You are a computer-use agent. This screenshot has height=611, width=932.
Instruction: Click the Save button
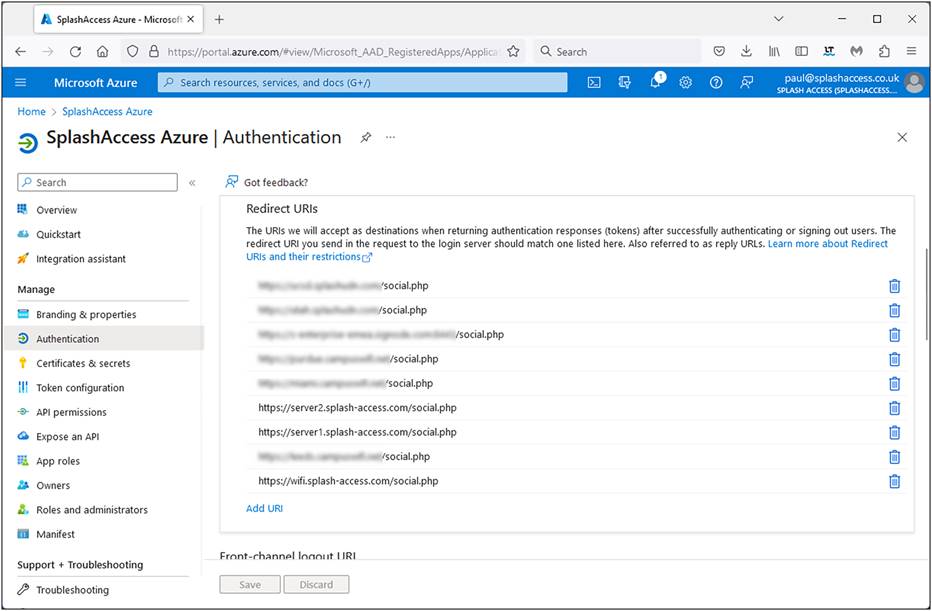250,585
